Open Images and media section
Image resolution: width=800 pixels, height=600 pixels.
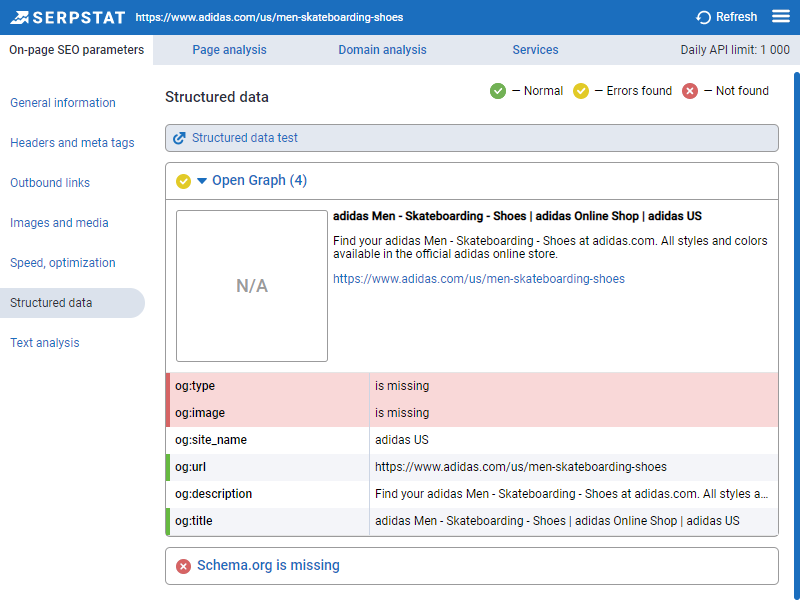pos(59,223)
